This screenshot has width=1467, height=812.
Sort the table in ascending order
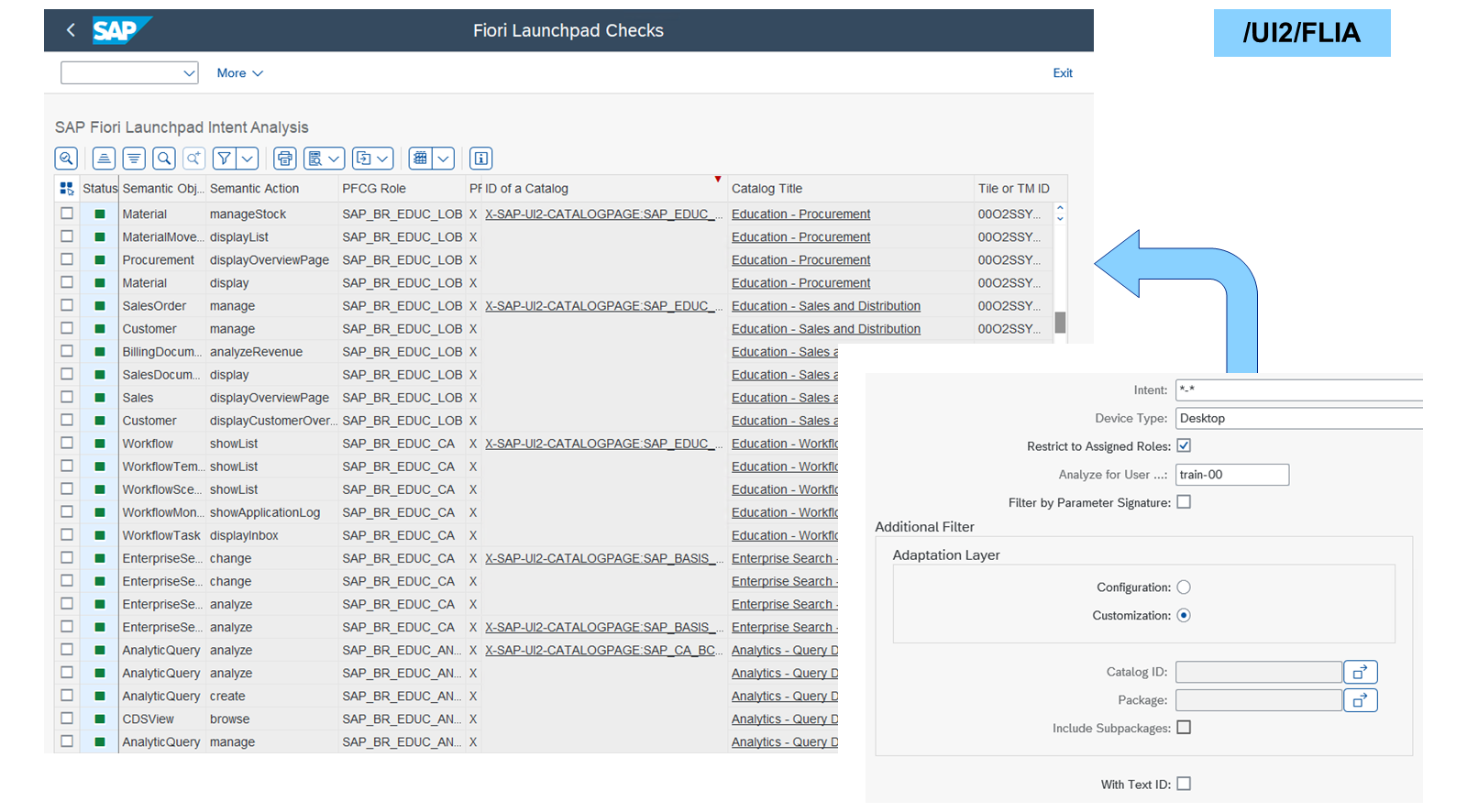(x=105, y=159)
